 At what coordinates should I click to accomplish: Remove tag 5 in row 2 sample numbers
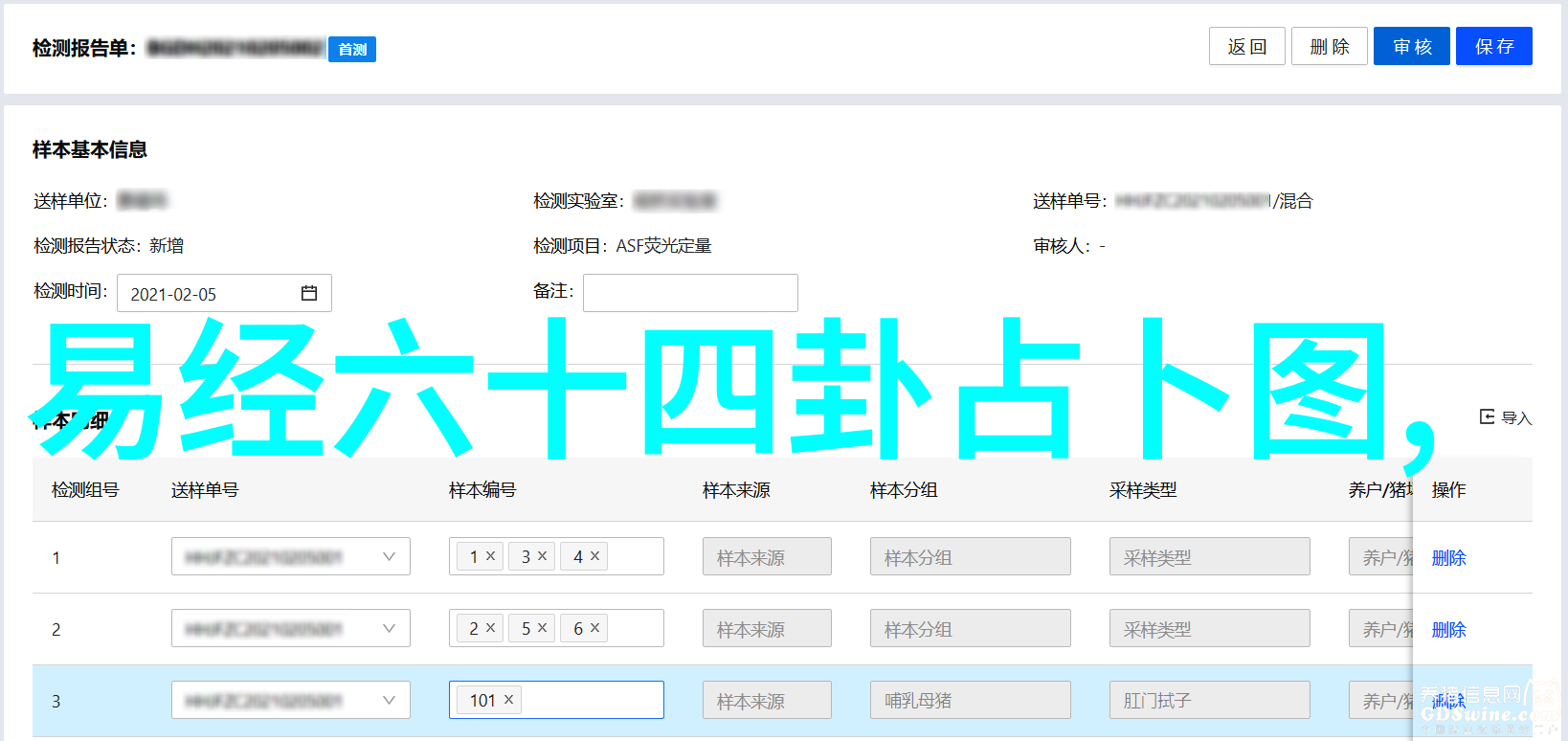[542, 627]
